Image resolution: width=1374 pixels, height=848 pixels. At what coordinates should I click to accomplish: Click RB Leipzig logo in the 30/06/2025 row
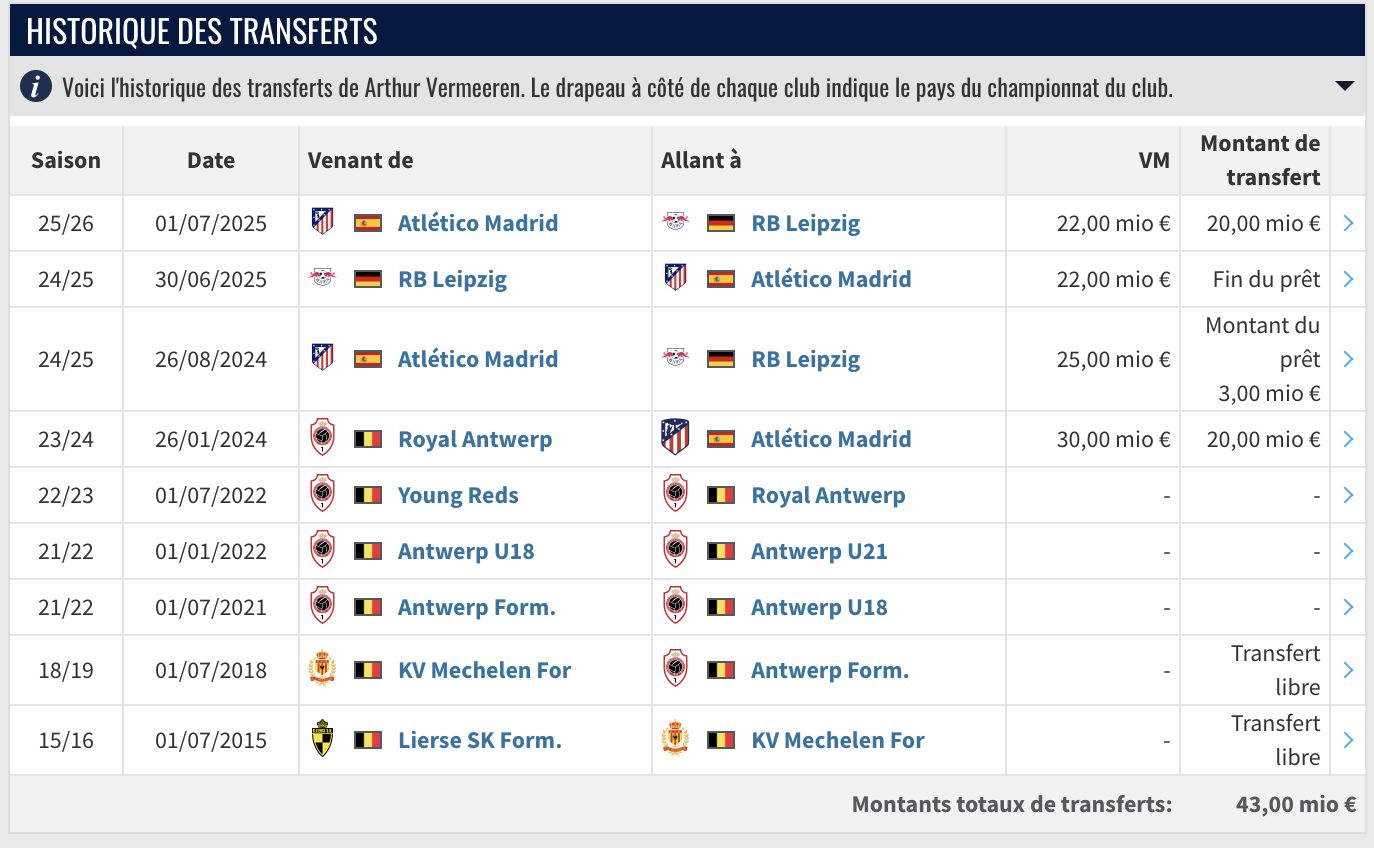pos(322,278)
